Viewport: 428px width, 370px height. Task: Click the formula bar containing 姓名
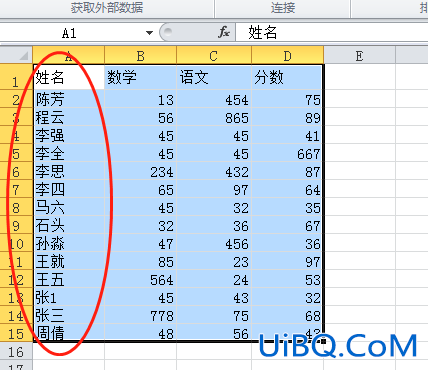coord(332,33)
